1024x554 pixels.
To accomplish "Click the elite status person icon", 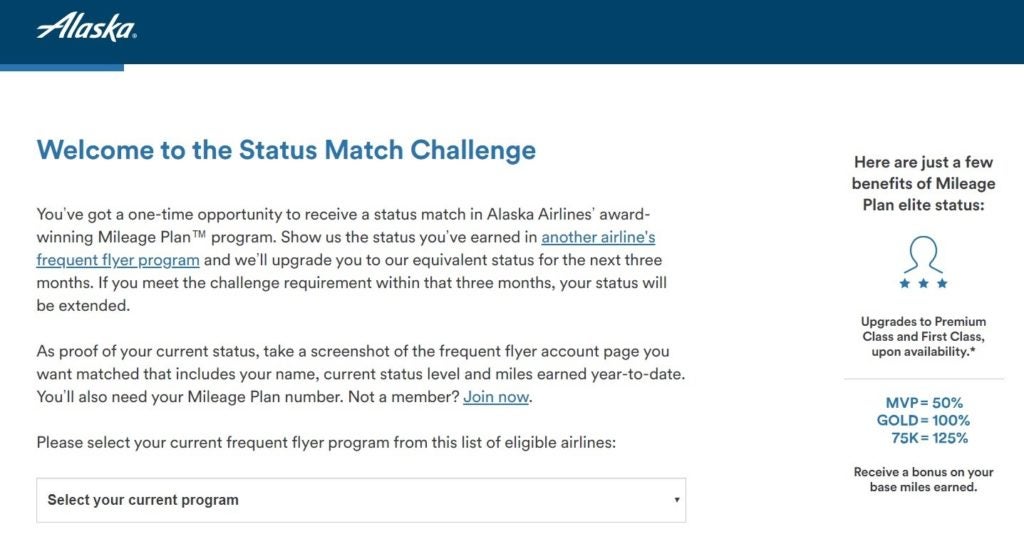I will coord(923,254).
